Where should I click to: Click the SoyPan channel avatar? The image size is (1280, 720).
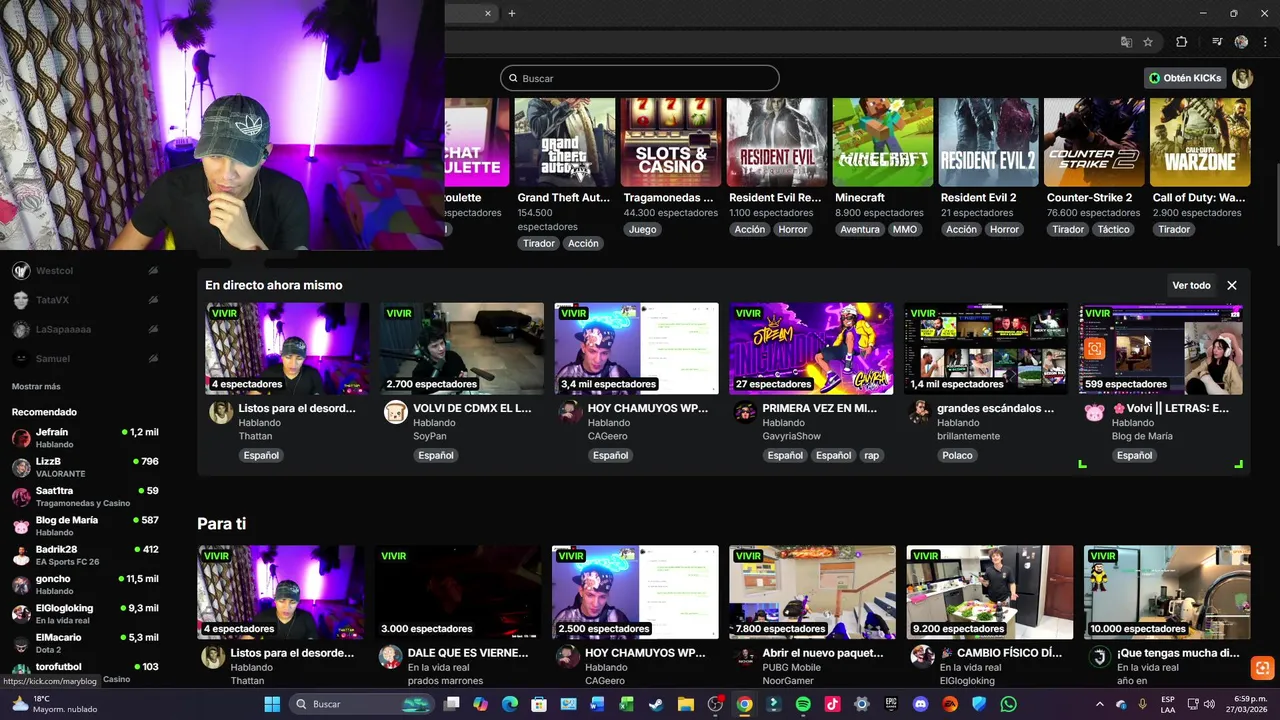[x=395, y=412]
